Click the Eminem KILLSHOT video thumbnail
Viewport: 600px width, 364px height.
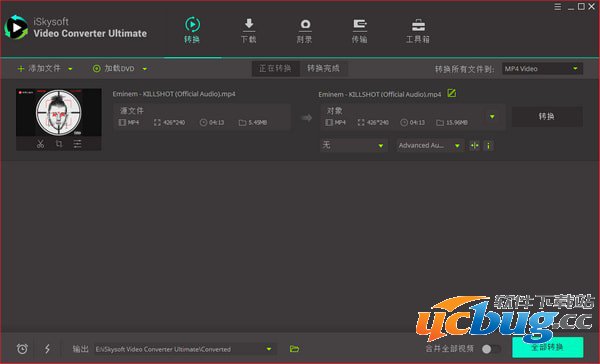(x=59, y=112)
